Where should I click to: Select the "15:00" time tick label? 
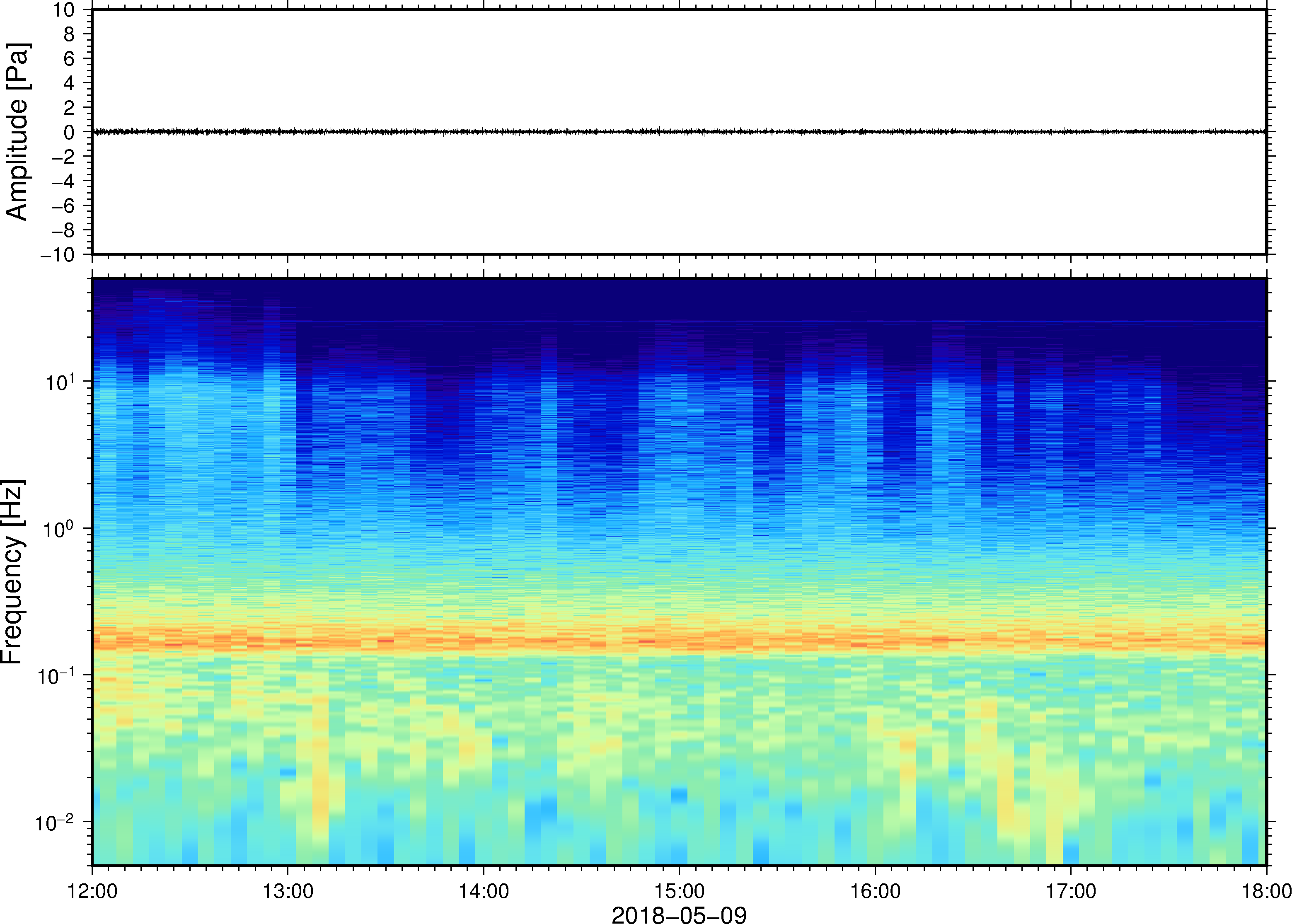click(679, 891)
